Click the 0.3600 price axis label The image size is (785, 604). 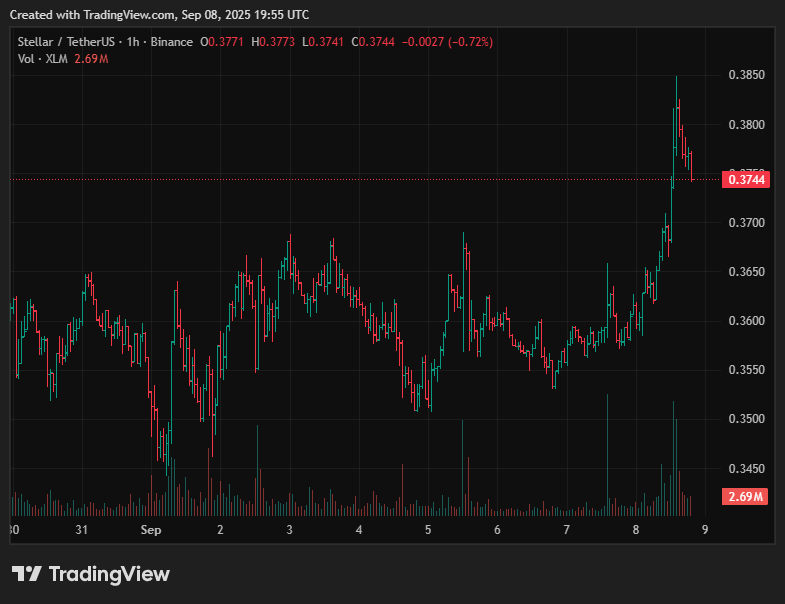[747, 321]
